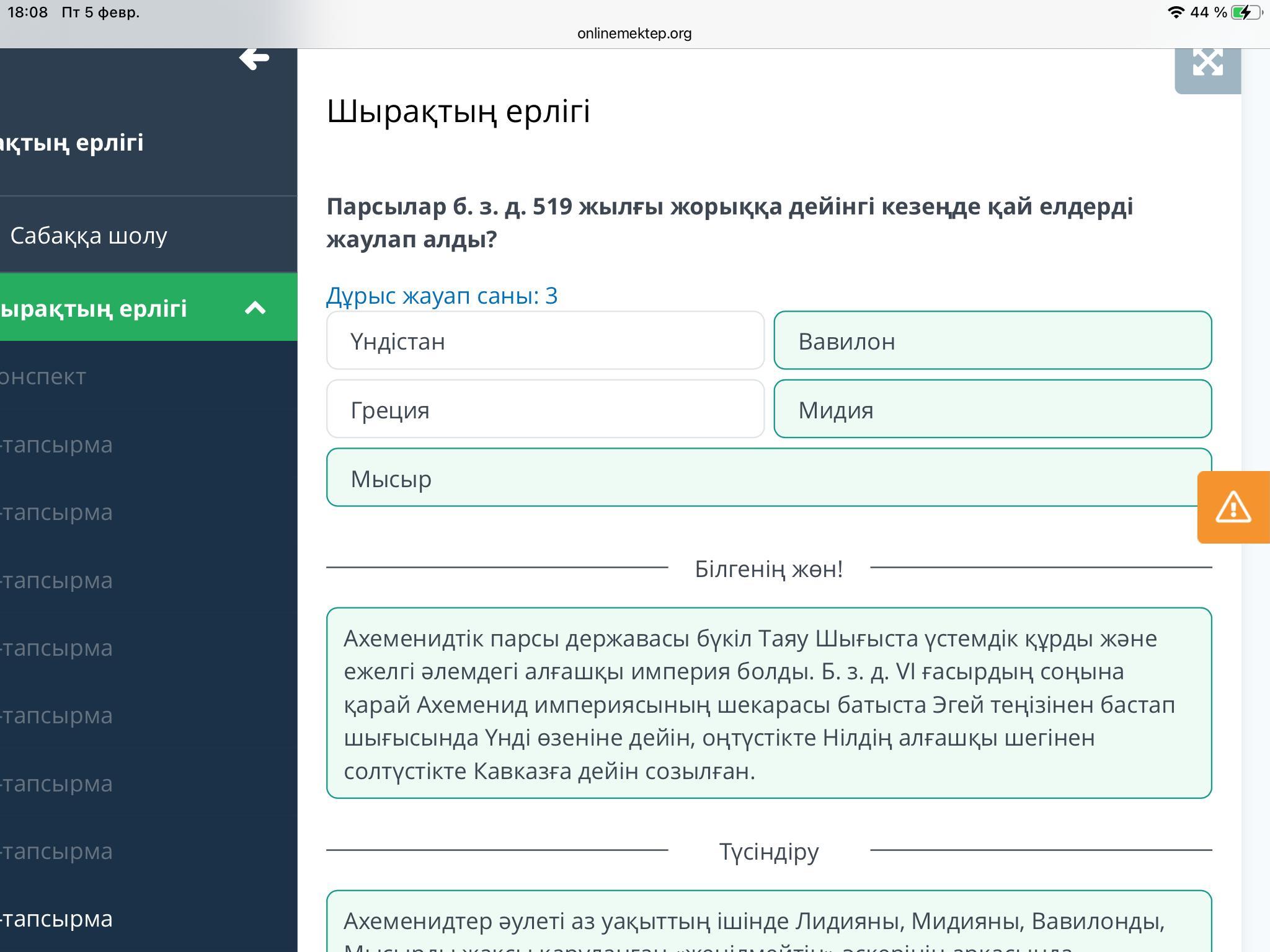This screenshot has height=952, width=1270.
Task: Toggle the Мидия answer choice
Action: click(x=992, y=410)
